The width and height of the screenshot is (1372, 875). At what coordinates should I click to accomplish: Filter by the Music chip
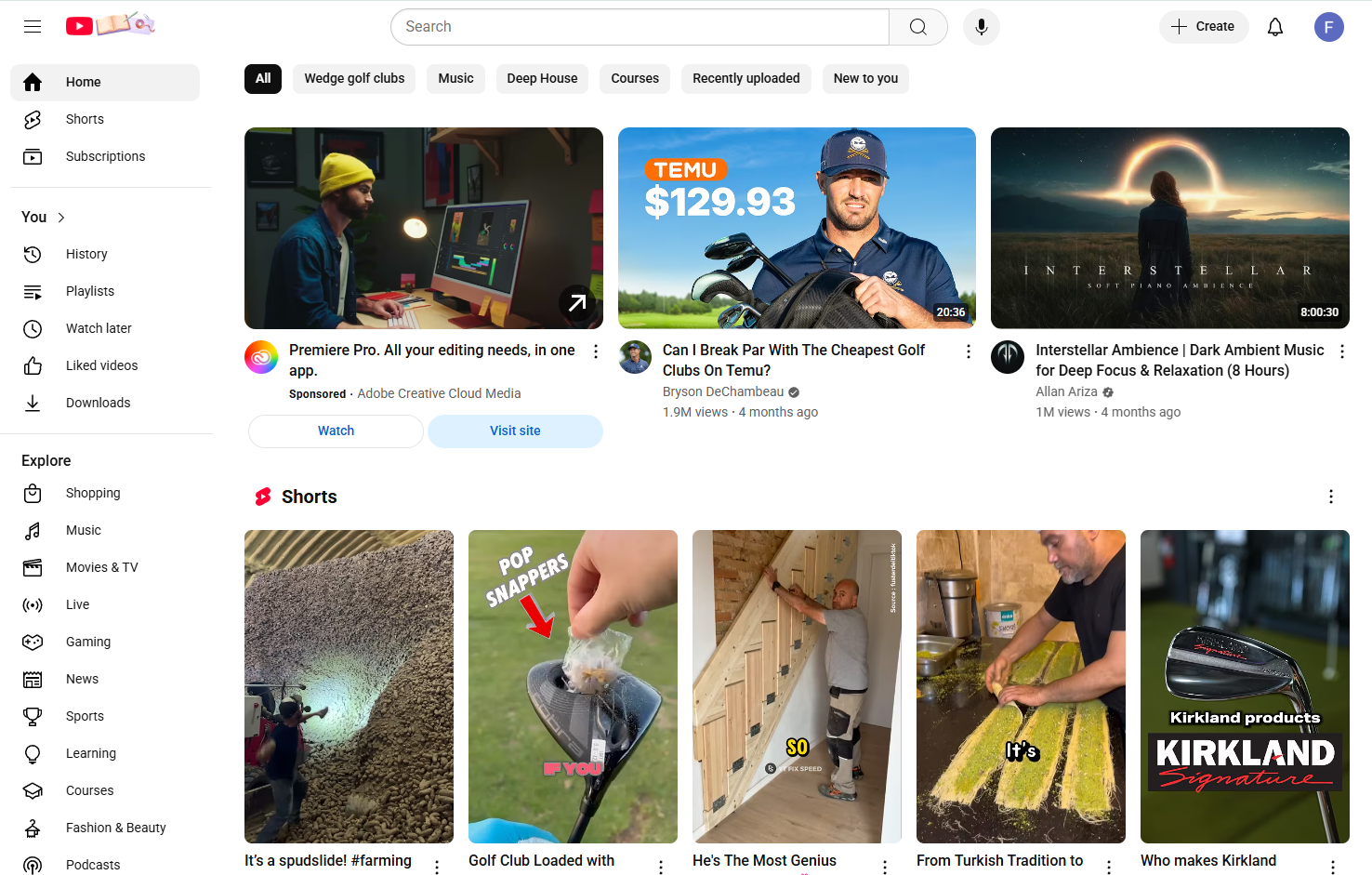pyautogui.click(x=455, y=79)
